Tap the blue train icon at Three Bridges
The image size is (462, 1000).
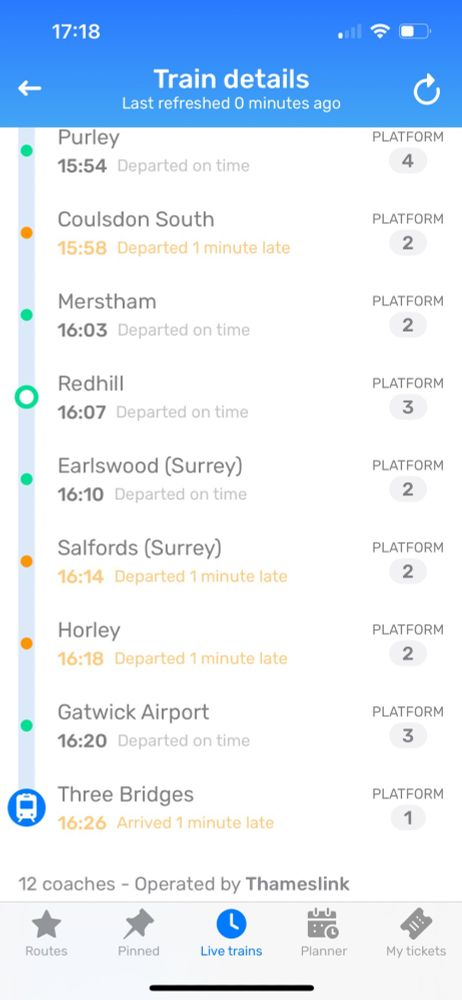[x=26, y=807]
